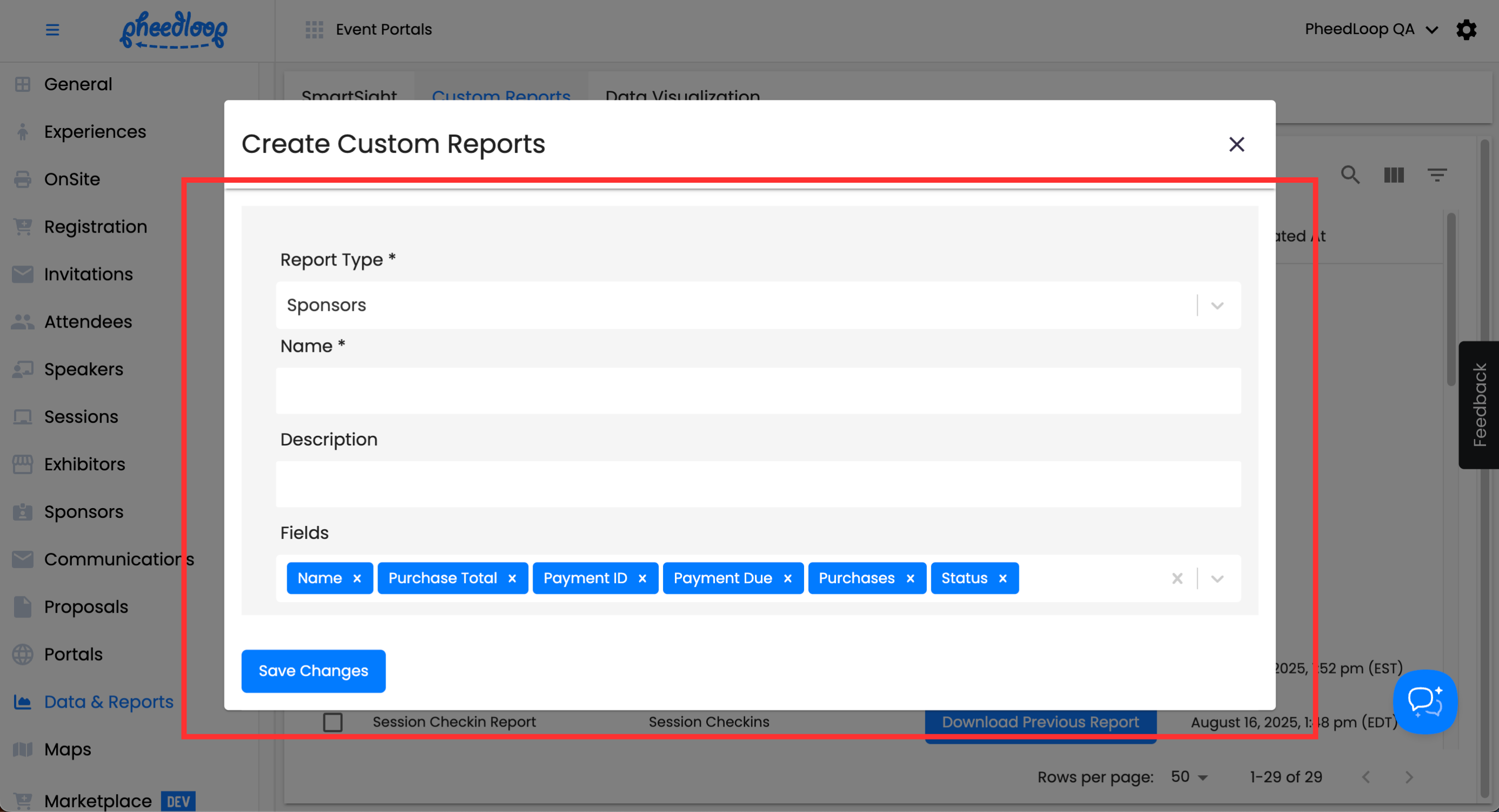Open the Attendees sidebar item
Image resolution: width=1499 pixels, height=812 pixels.
[x=88, y=322]
